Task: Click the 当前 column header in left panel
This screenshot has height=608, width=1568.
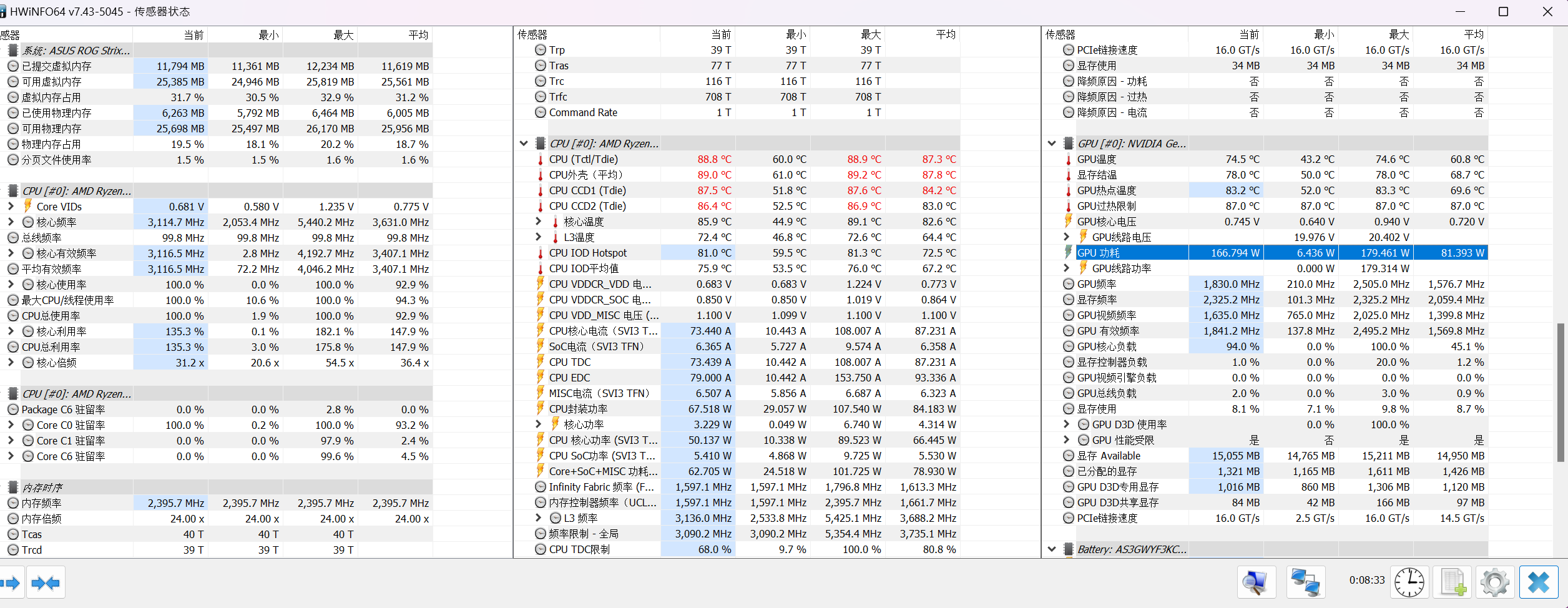Action: (x=170, y=34)
